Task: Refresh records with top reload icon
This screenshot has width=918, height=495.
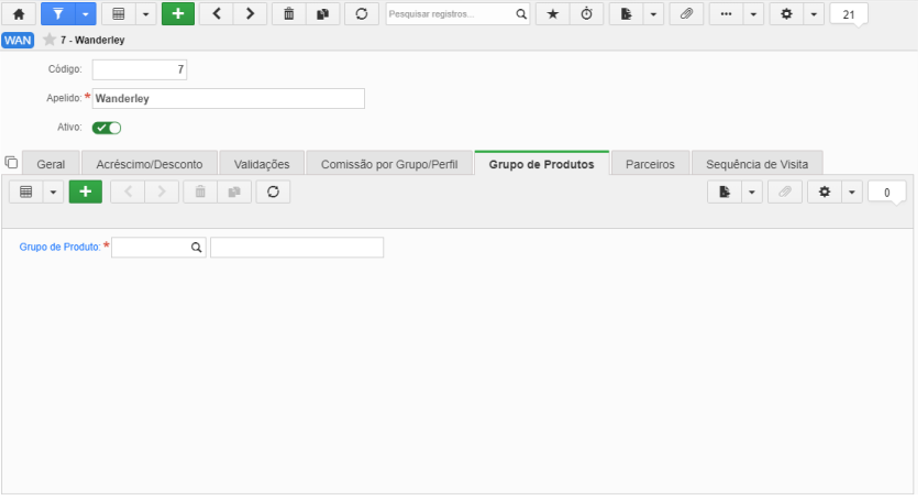Action: click(x=361, y=14)
